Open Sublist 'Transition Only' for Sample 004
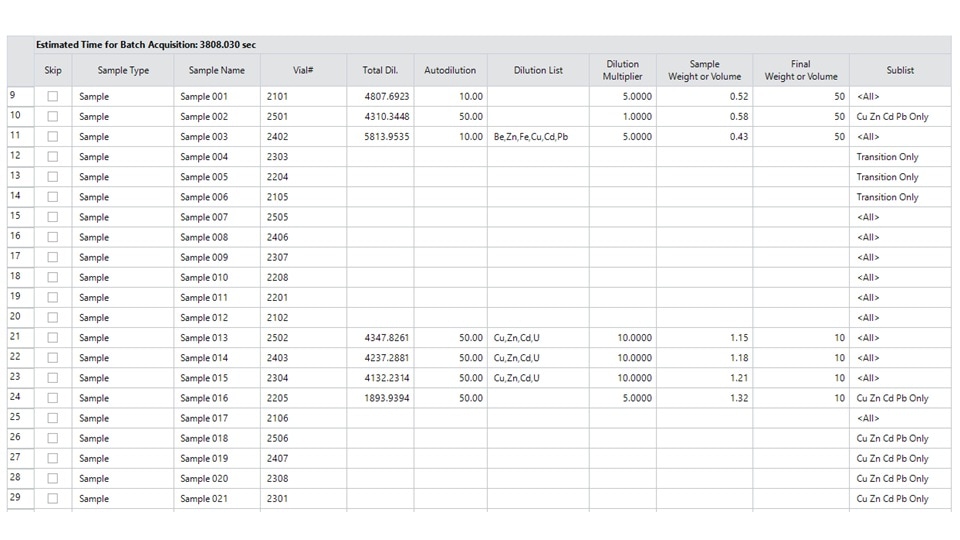Viewport: 960px width, 540px height. pos(900,157)
